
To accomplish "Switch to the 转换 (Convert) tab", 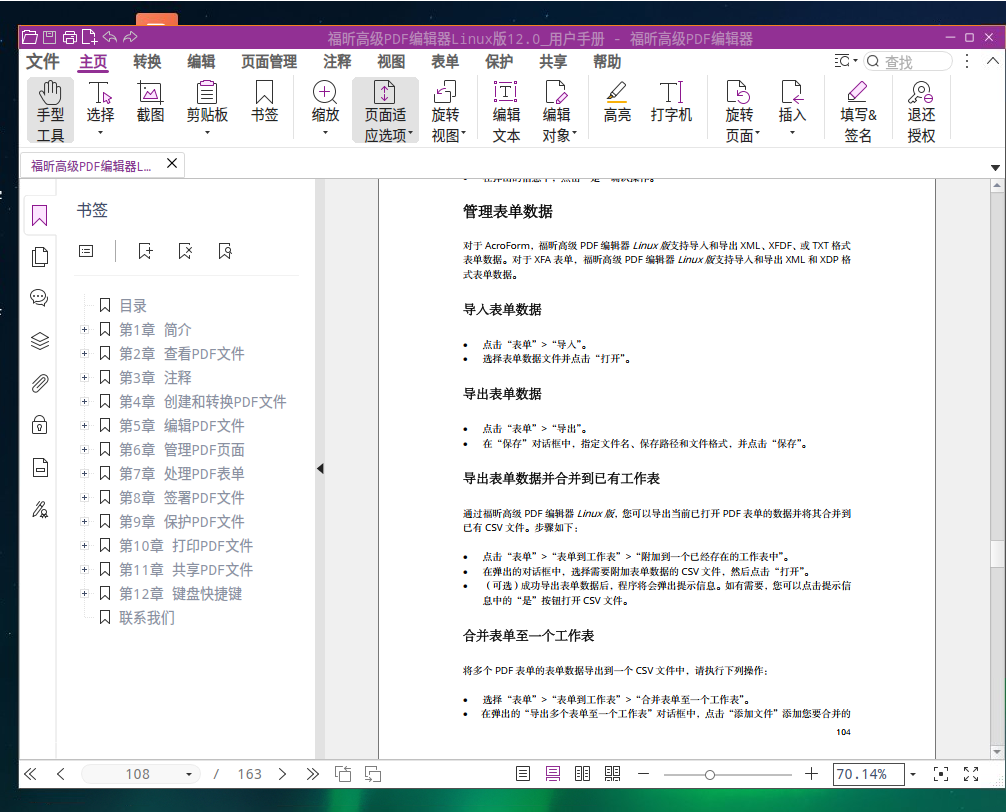I will click(x=147, y=62).
